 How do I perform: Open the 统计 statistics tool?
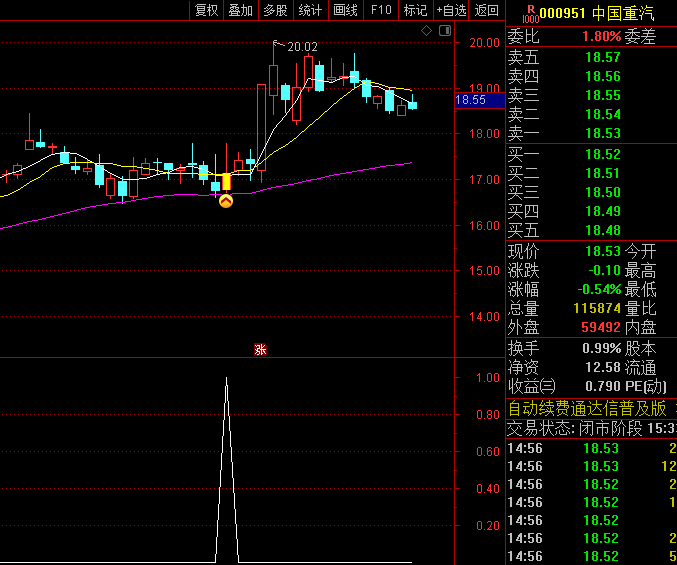[x=310, y=10]
